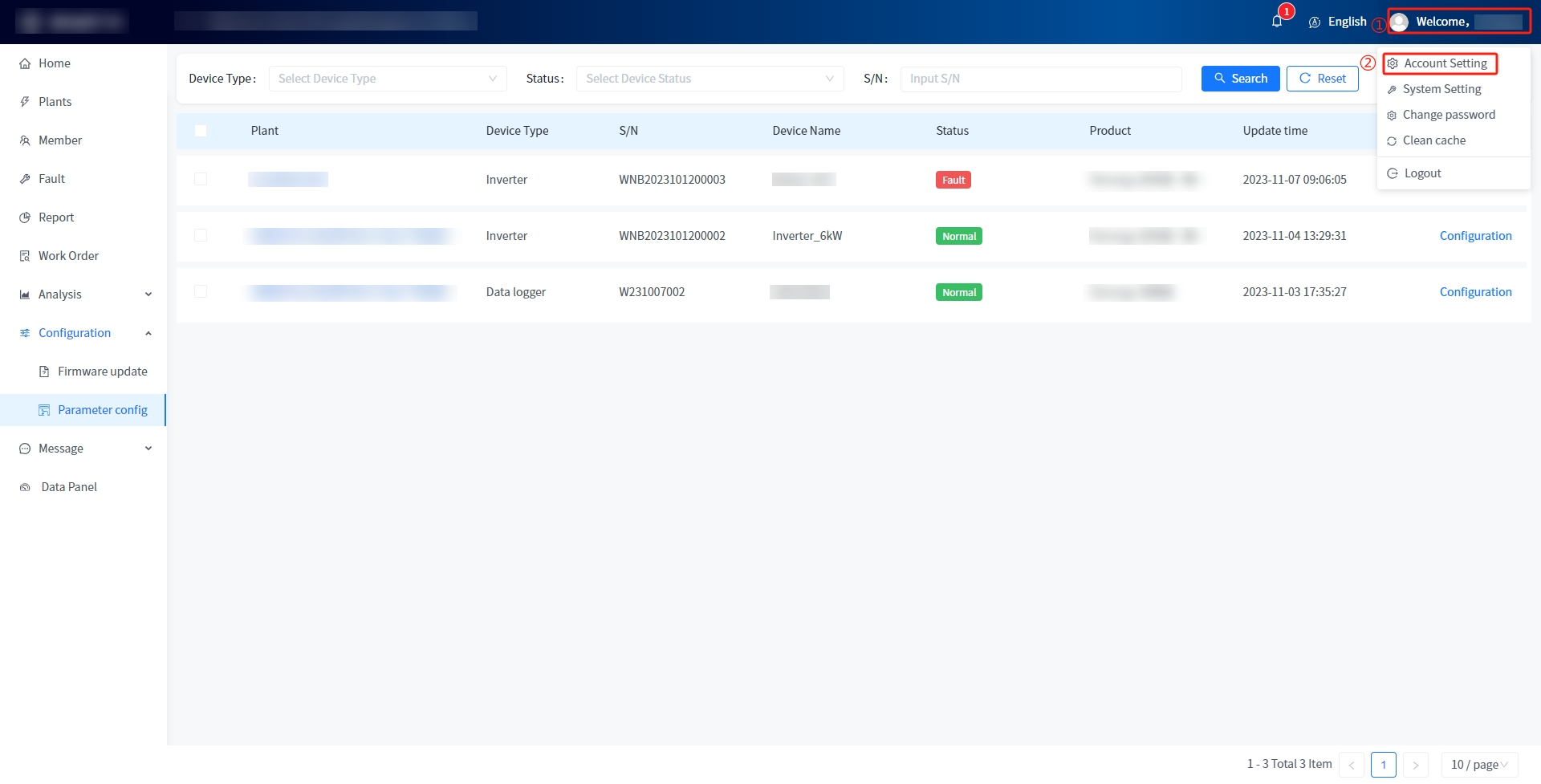Open the Select Device Status dropdown

click(x=710, y=79)
